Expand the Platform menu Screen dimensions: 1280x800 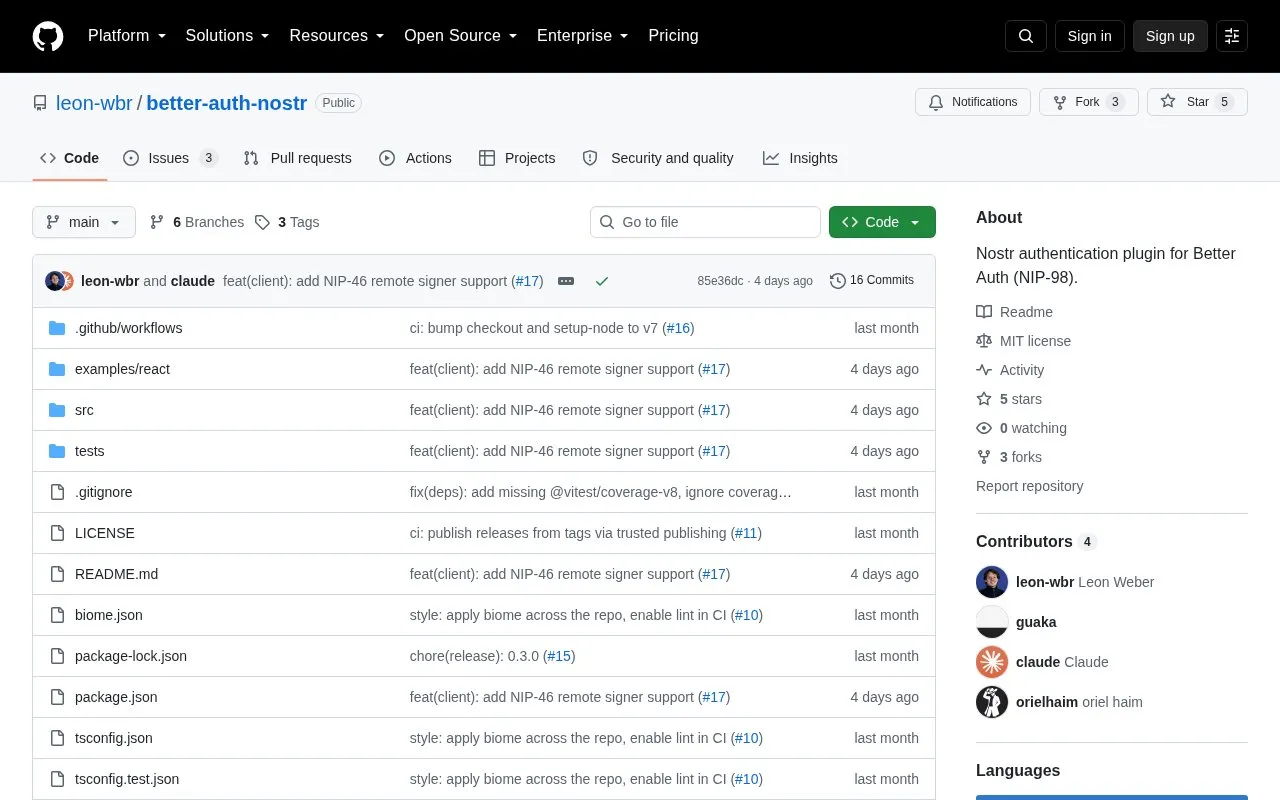pos(127,36)
